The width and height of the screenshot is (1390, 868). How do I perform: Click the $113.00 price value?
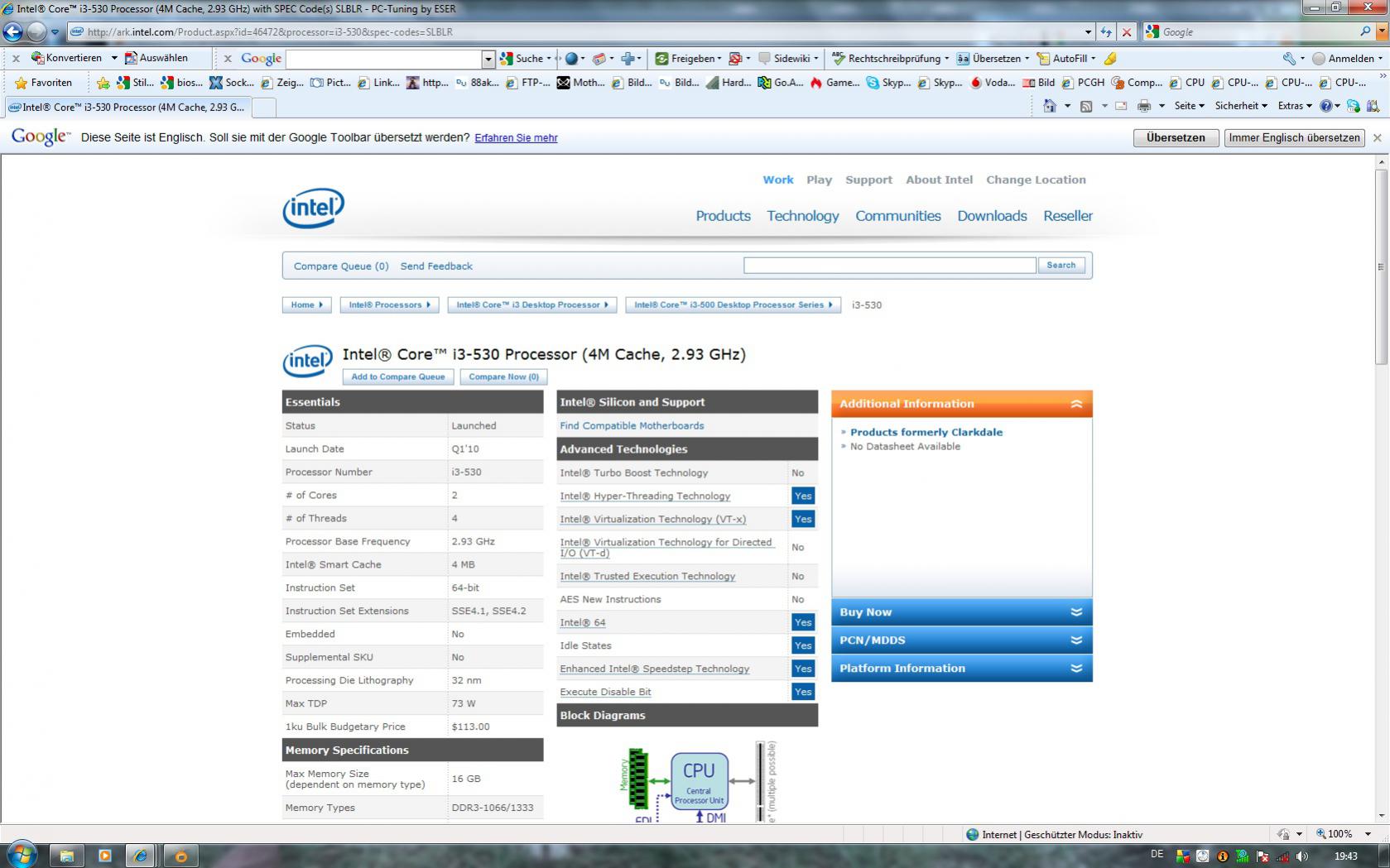470,727
